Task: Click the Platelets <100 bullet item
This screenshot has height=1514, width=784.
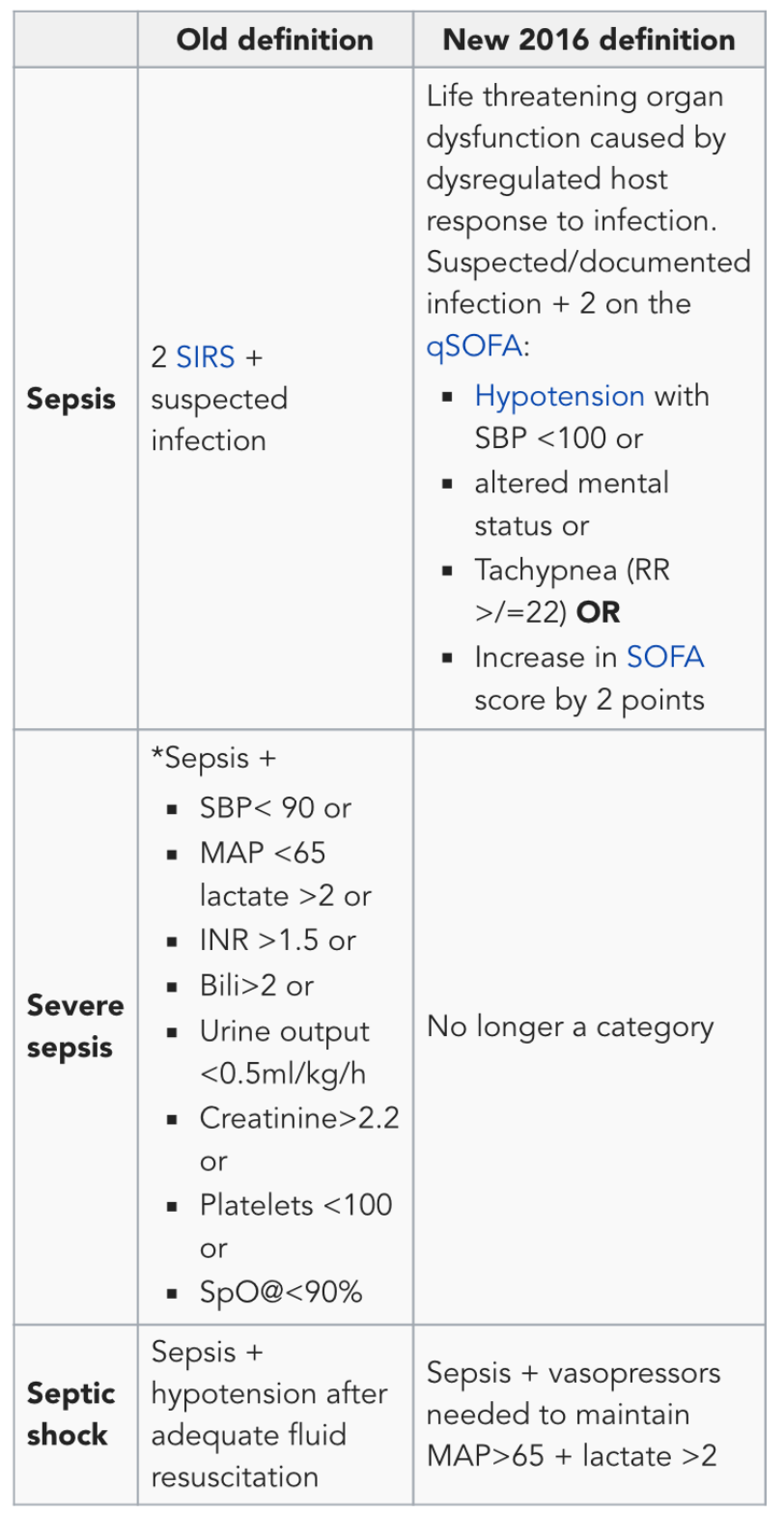Action: point(295,1204)
